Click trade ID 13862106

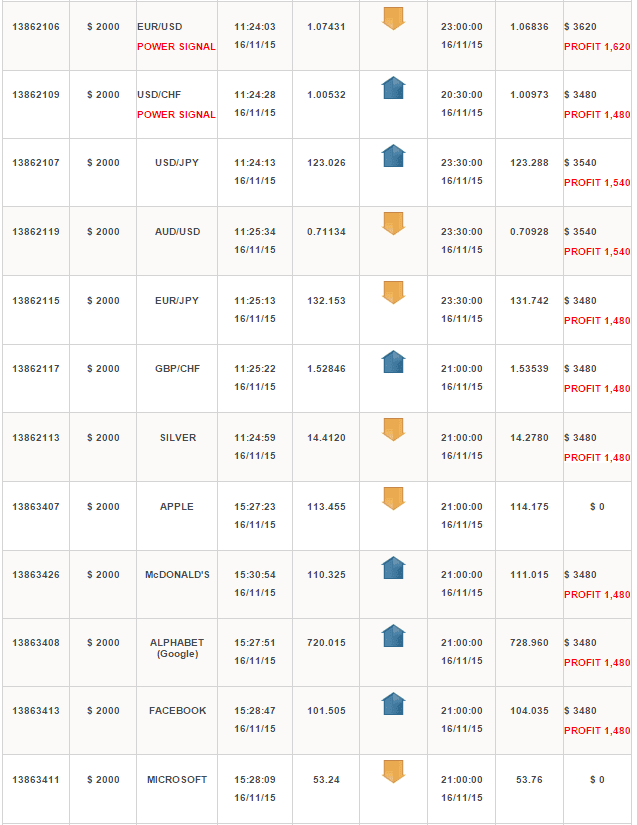click(35, 26)
